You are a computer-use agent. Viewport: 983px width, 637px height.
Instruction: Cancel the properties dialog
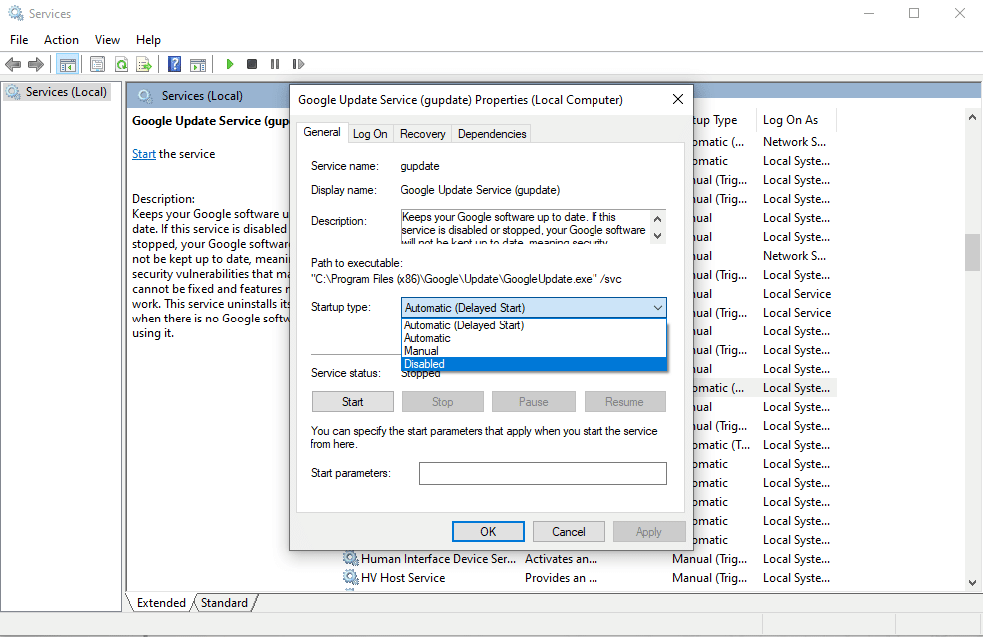pyautogui.click(x=569, y=532)
